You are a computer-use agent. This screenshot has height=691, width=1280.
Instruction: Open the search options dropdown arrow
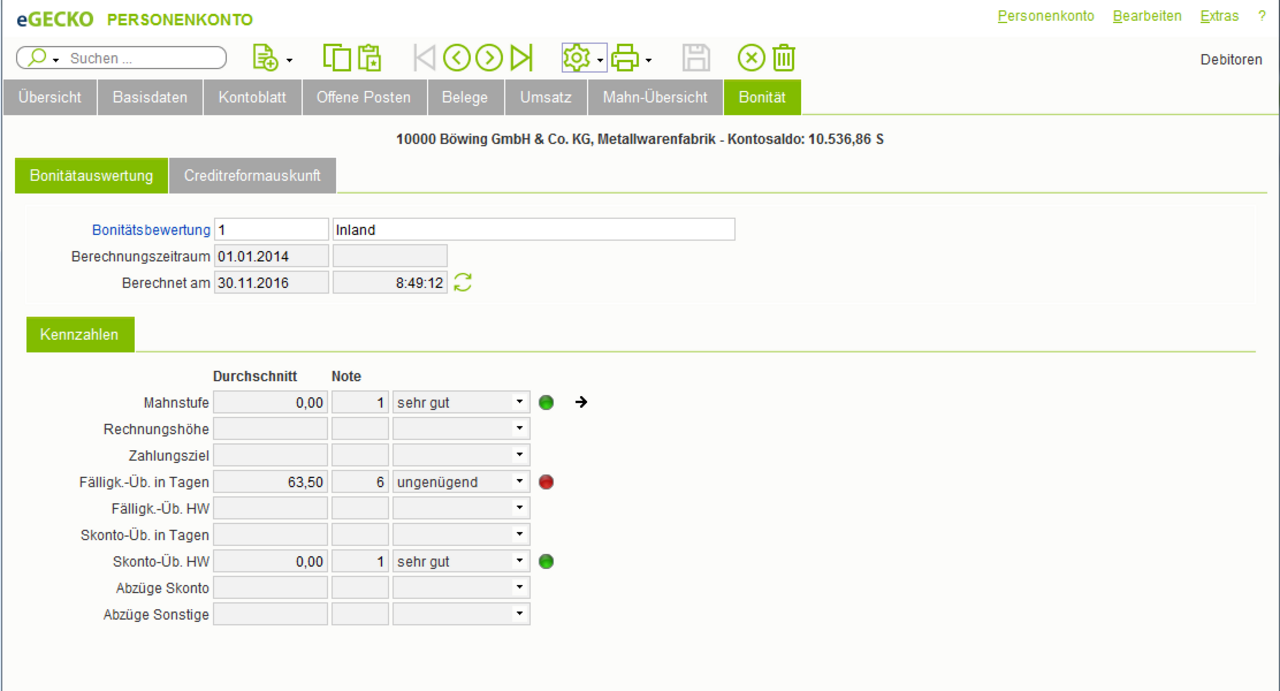tap(56, 59)
